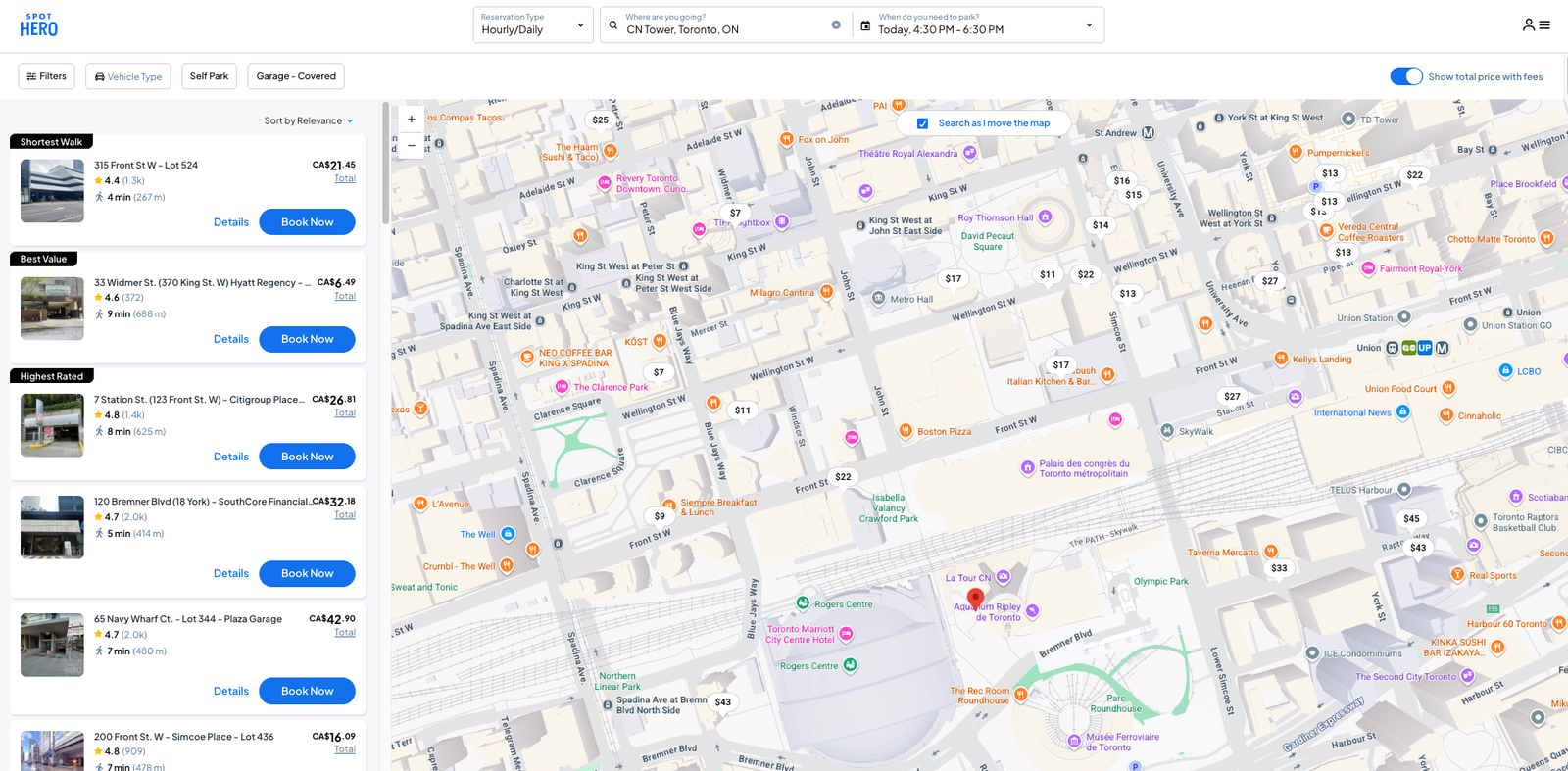Click the St Andrew subway station icon

coord(1148,133)
